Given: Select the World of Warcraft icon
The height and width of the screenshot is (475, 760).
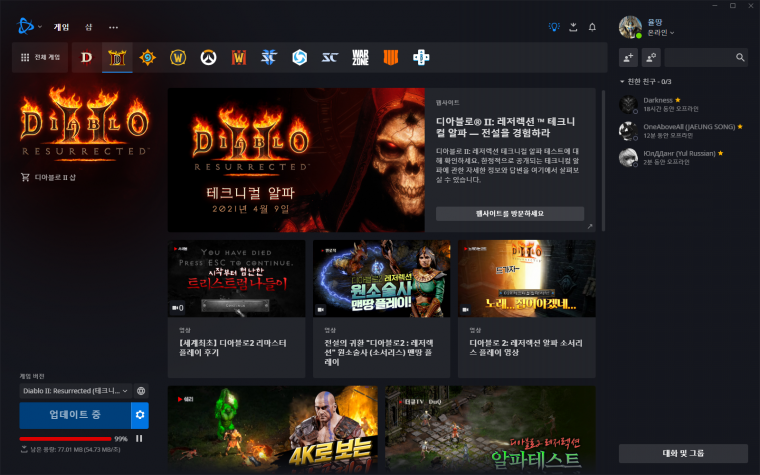Looking at the screenshot, I should tap(178, 58).
